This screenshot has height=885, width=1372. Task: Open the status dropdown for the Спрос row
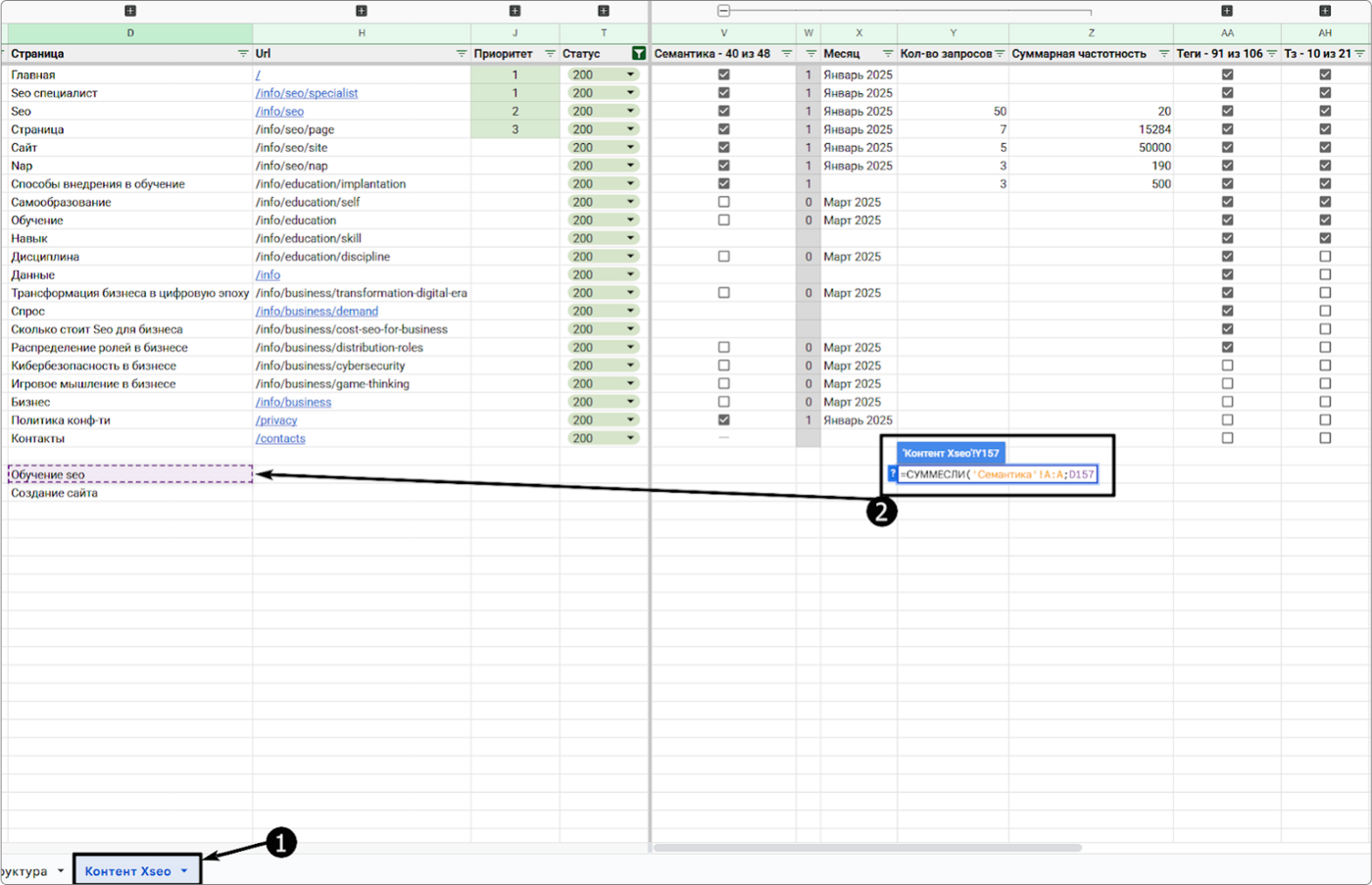pyautogui.click(x=630, y=312)
